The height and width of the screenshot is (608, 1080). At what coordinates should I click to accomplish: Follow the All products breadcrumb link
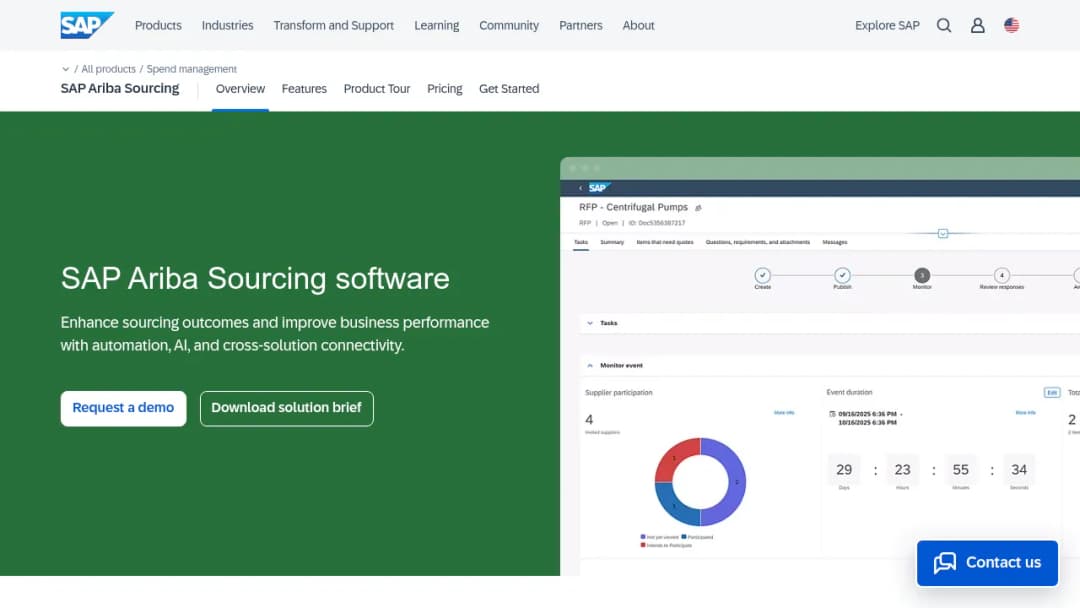(x=108, y=69)
